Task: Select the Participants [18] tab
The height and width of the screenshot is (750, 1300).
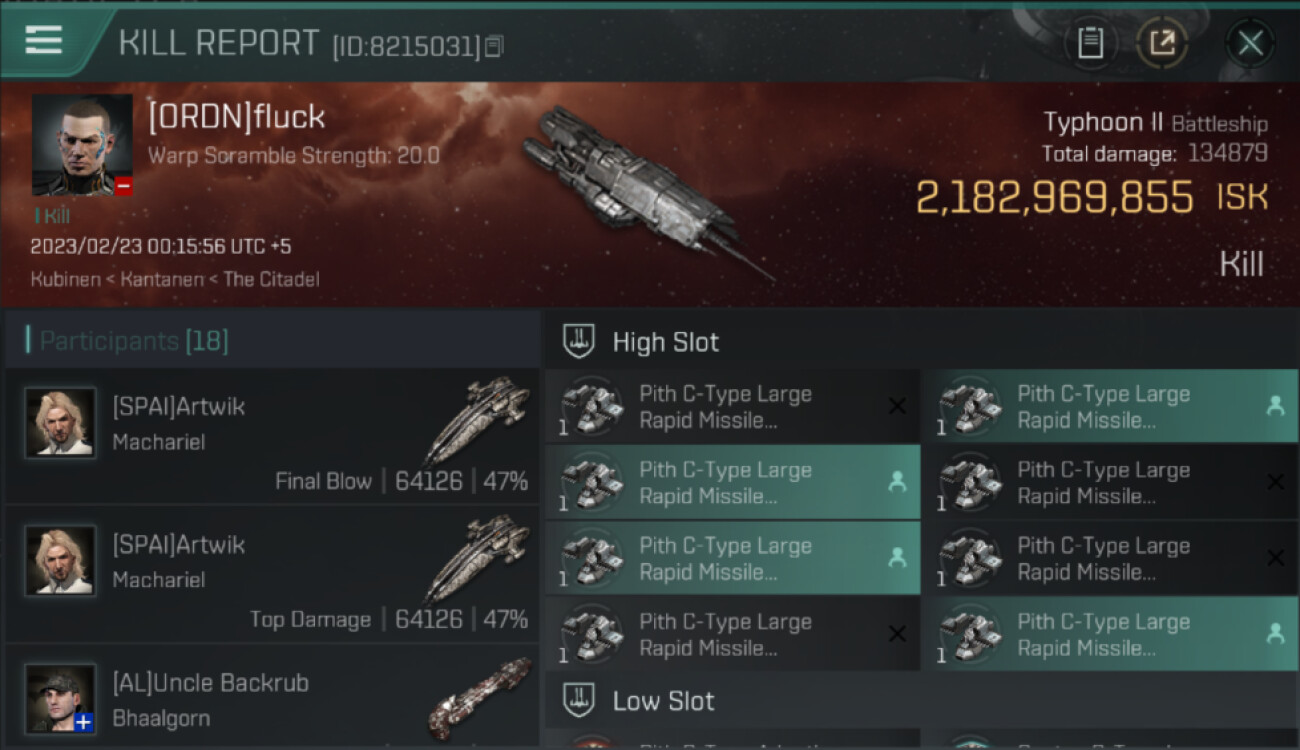Action: [134, 341]
